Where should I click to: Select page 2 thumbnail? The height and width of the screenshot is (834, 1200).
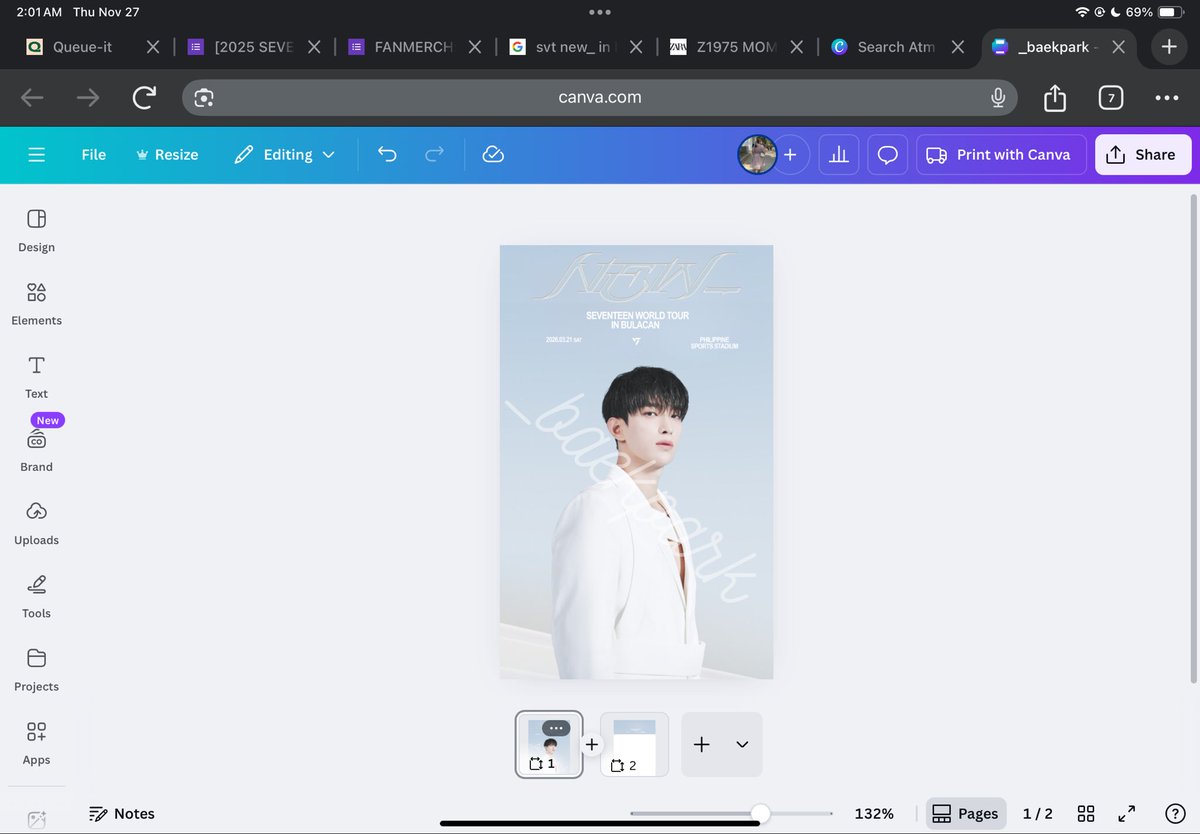point(634,746)
